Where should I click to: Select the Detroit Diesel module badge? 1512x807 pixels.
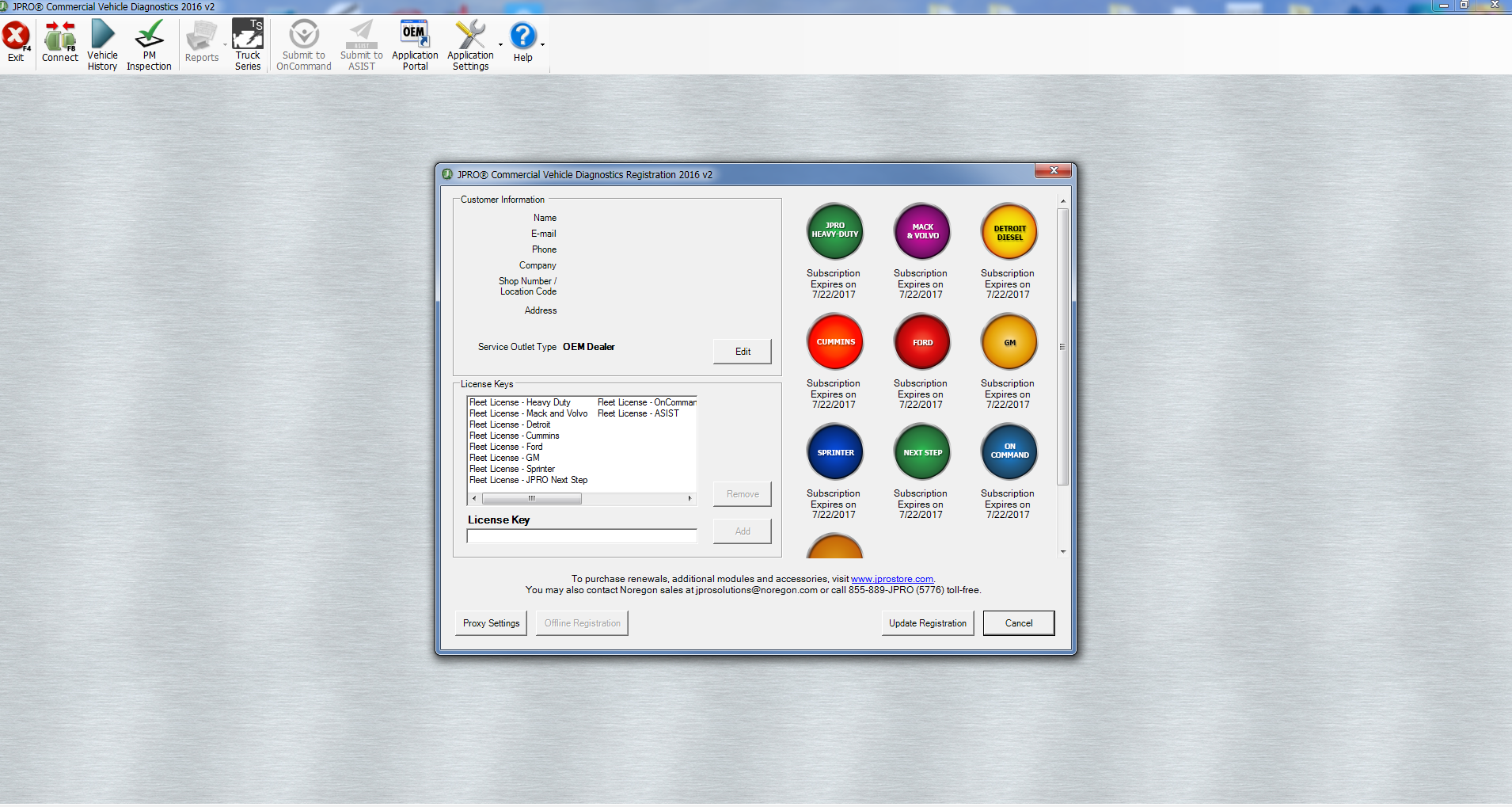pyautogui.click(x=1009, y=230)
